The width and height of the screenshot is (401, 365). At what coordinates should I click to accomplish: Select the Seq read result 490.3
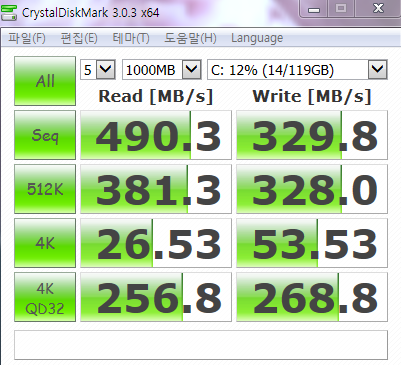(x=156, y=135)
